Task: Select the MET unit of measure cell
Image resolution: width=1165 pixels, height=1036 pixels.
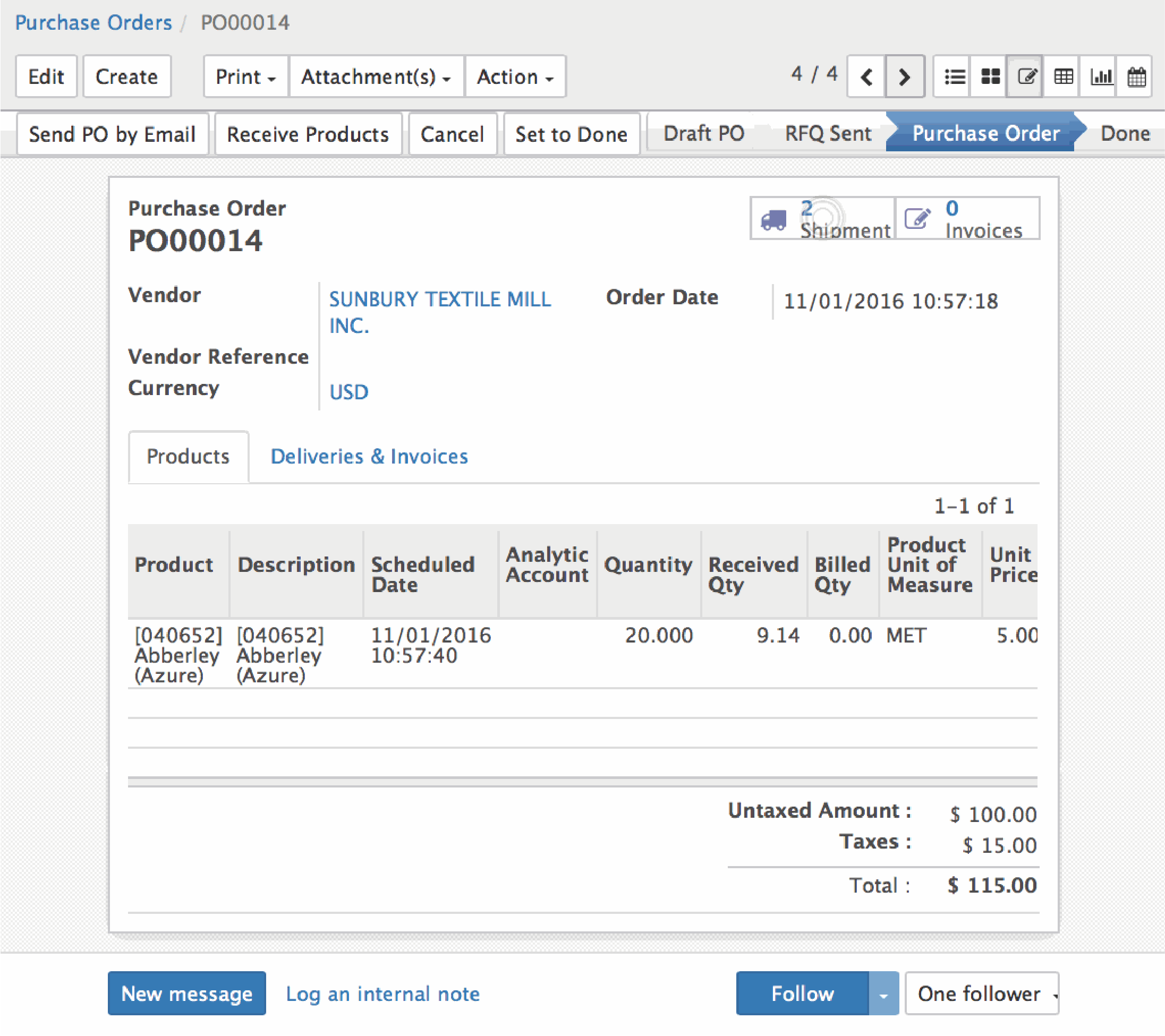Action: [x=930, y=655]
